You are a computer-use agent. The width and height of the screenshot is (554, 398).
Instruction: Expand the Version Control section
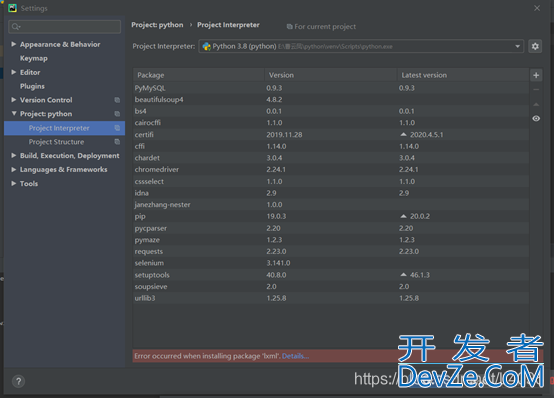(13, 100)
